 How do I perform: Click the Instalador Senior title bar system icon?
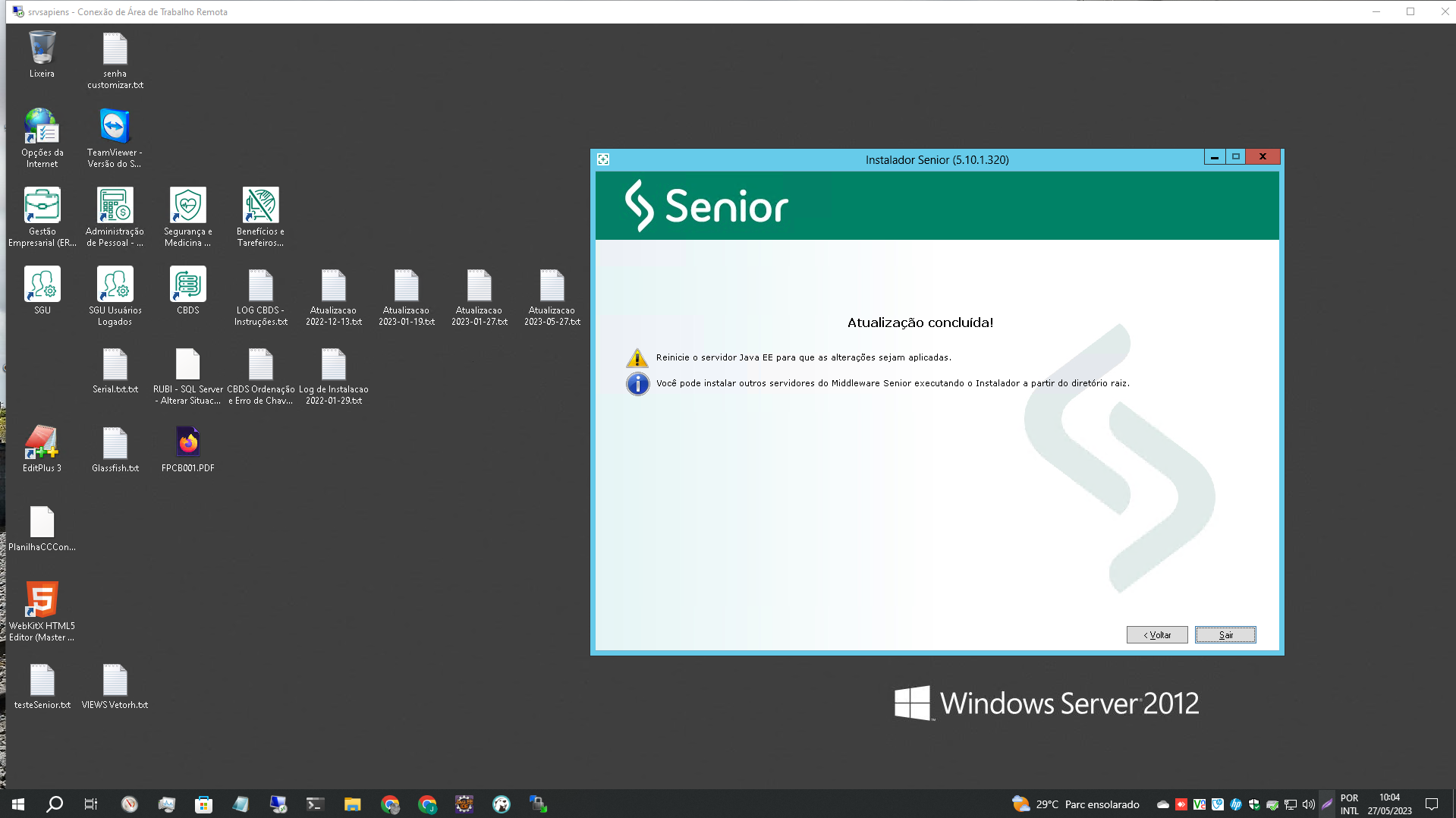click(x=603, y=159)
